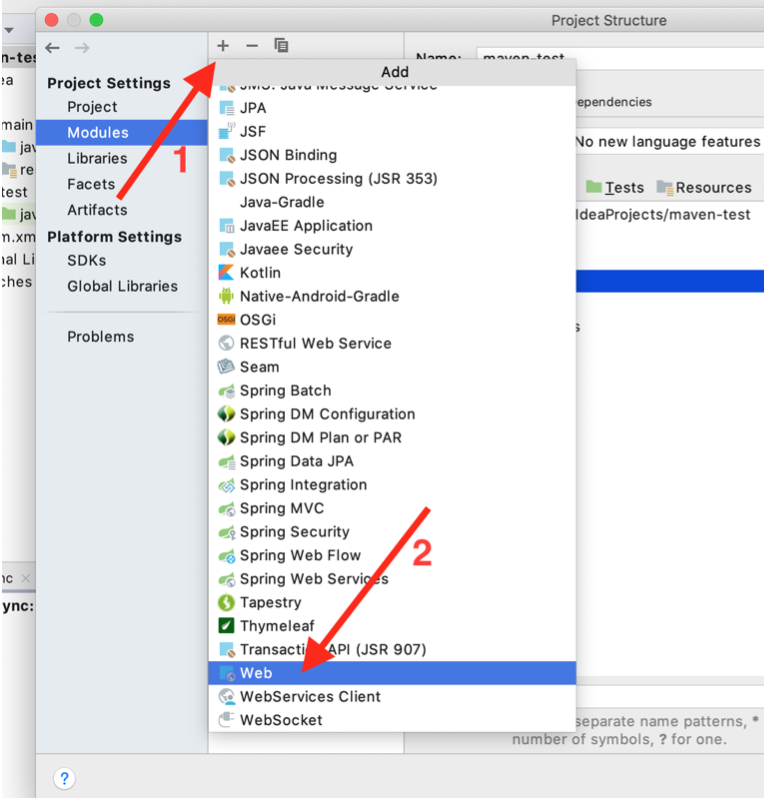The height and width of the screenshot is (798, 764).
Task: Open Facets settings
Action: [x=91, y=184]
